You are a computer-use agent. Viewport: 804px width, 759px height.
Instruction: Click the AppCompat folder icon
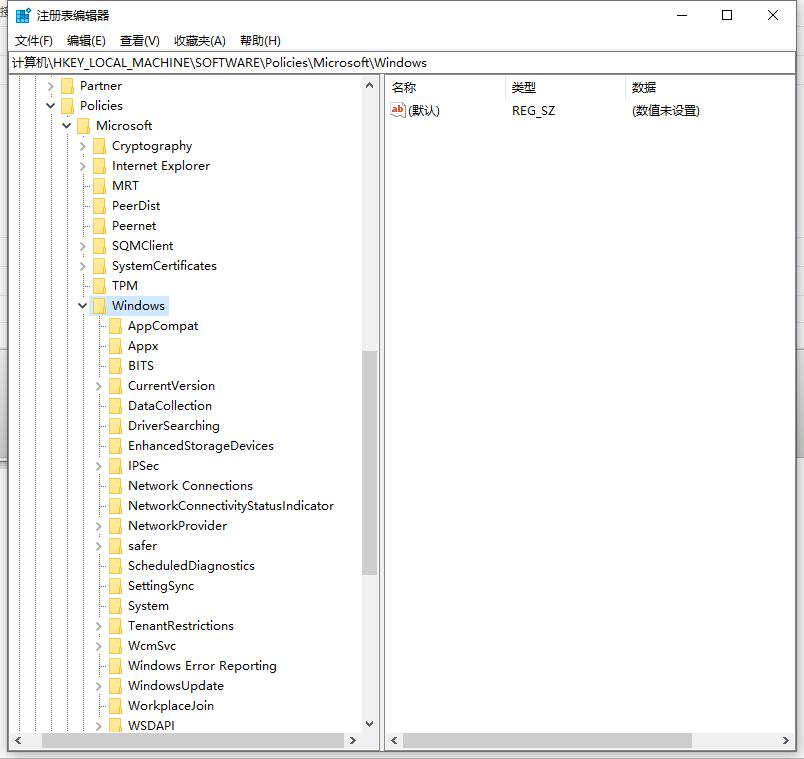[115, 326]
